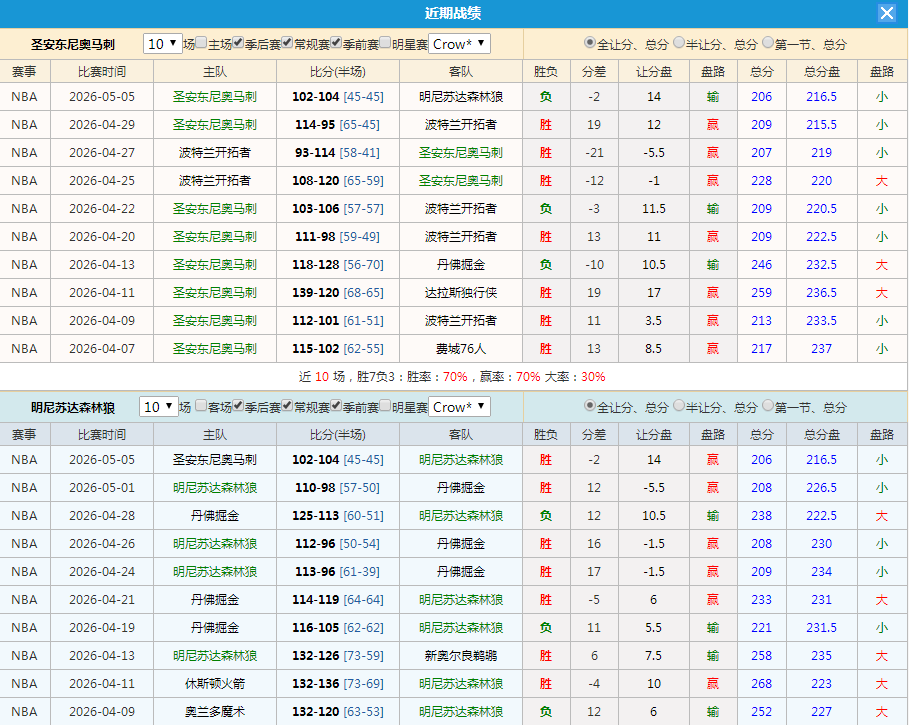
Task: Click total score 252
Action: tap(761, 712)
